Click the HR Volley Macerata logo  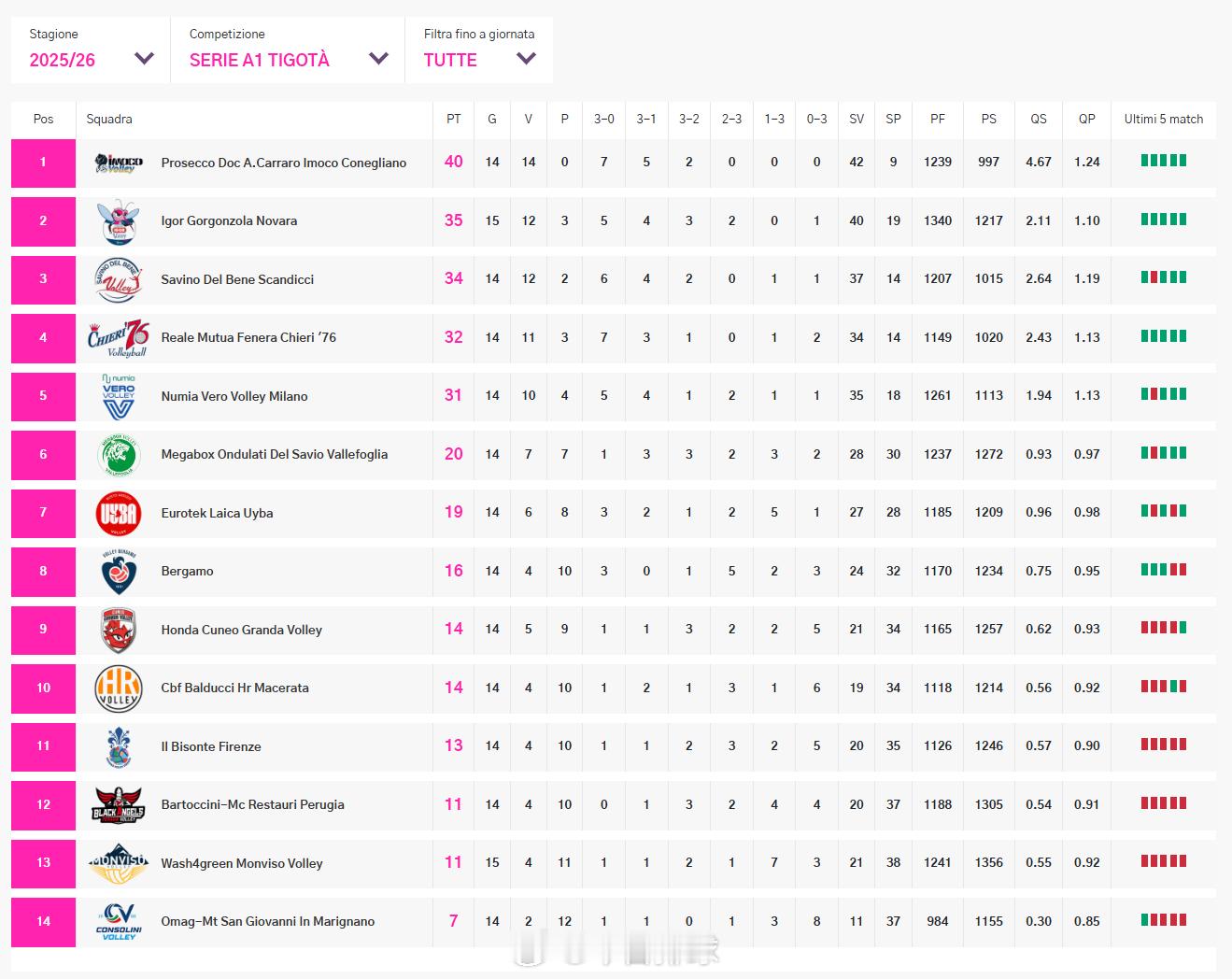[119, 688]
